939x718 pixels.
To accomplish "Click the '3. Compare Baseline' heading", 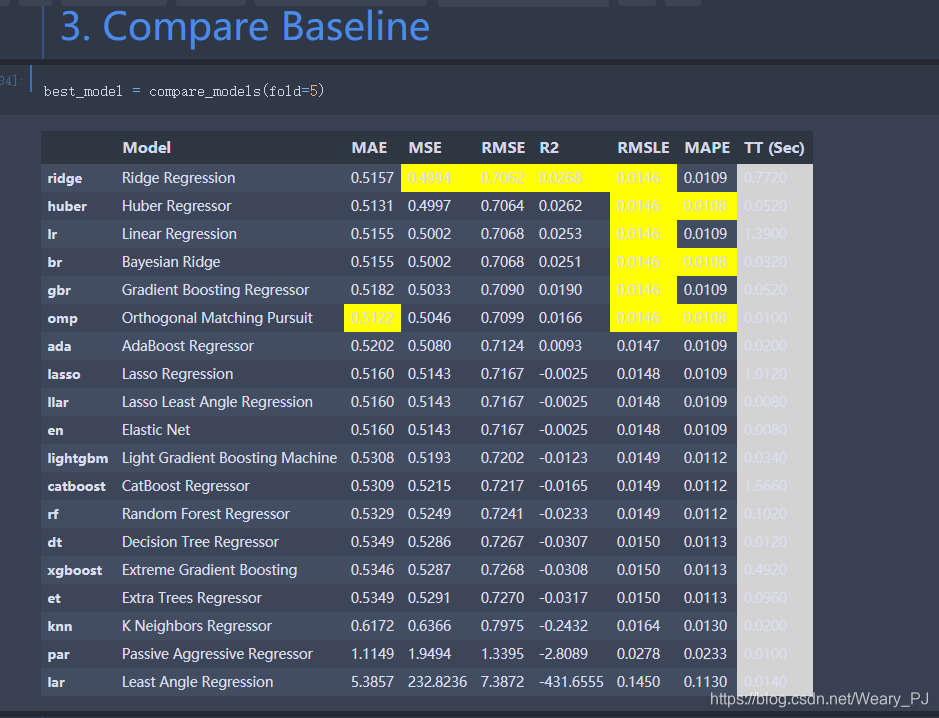I will [x=246, y=27].
